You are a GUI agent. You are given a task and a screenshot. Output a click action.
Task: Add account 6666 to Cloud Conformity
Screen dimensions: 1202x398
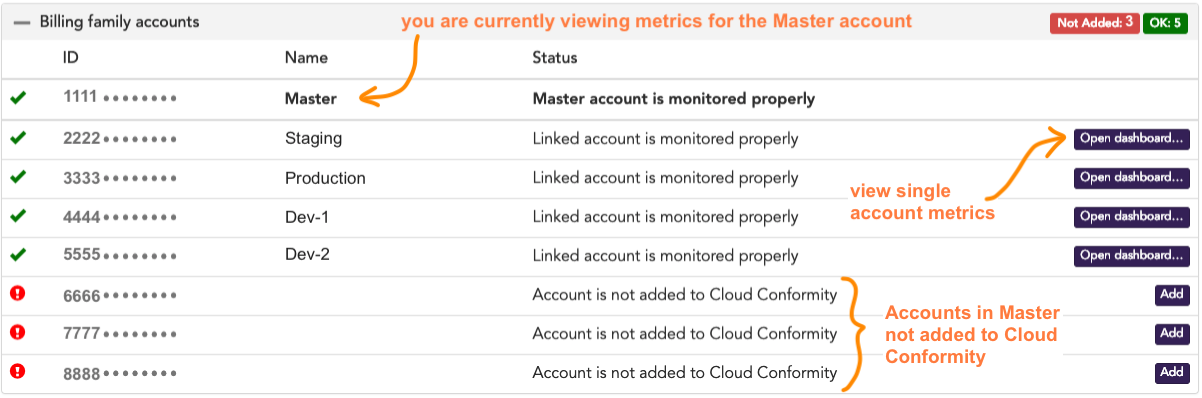(x=1172, y=295)
